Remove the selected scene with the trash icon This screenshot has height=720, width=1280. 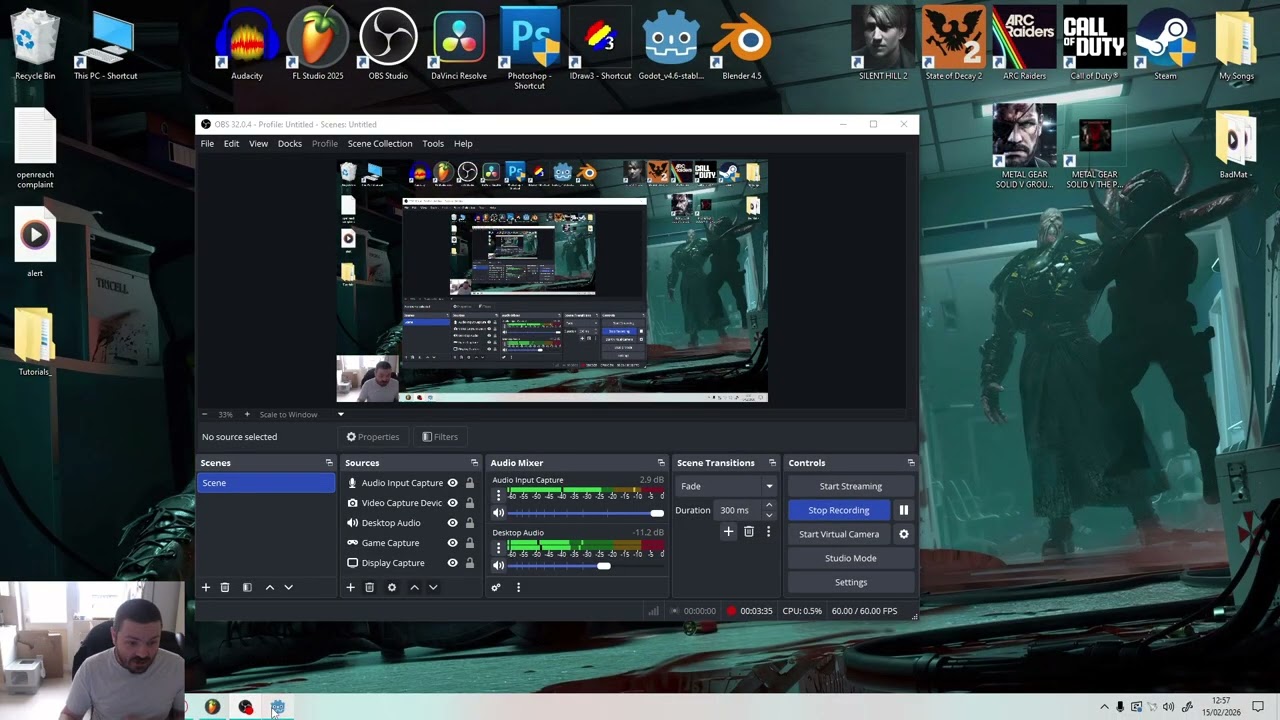tap(225, 587)
